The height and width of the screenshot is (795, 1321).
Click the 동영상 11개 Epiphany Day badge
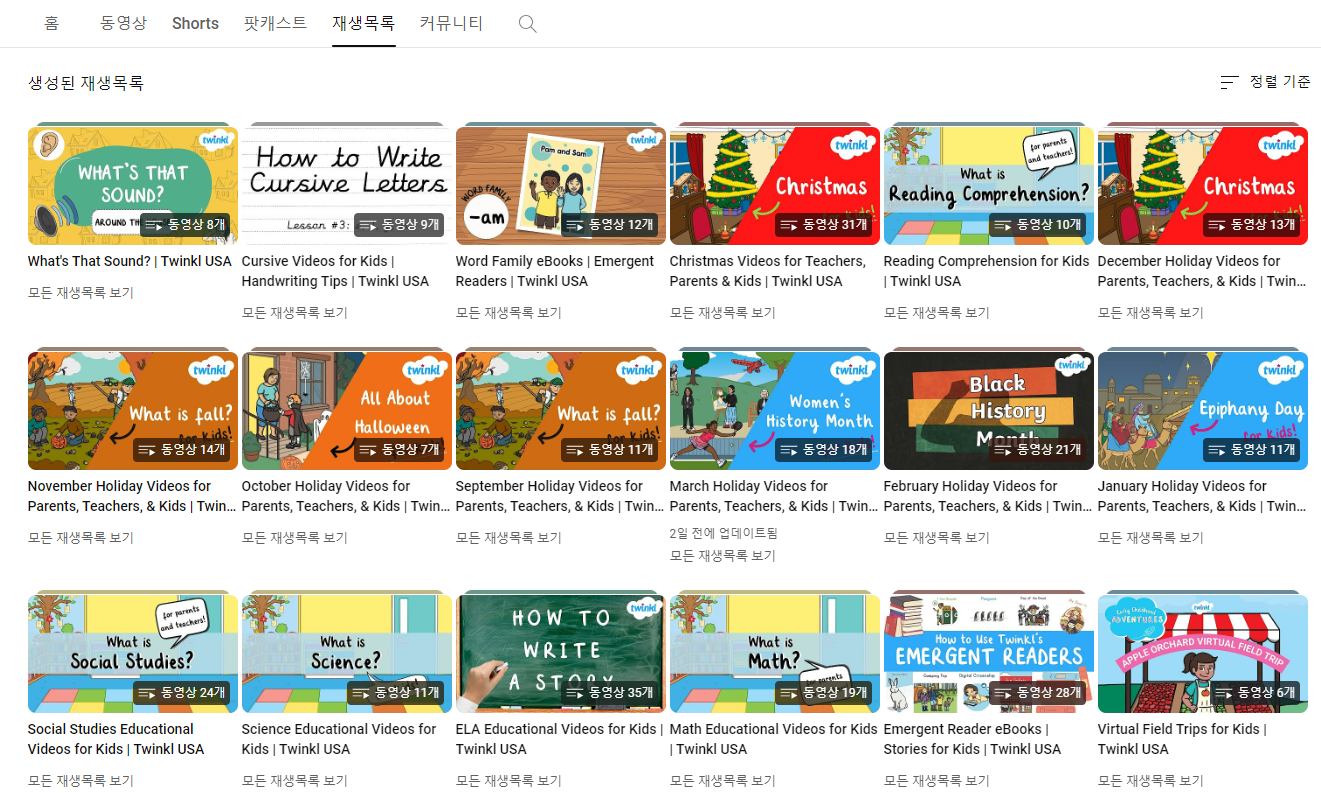(1252, 450)
